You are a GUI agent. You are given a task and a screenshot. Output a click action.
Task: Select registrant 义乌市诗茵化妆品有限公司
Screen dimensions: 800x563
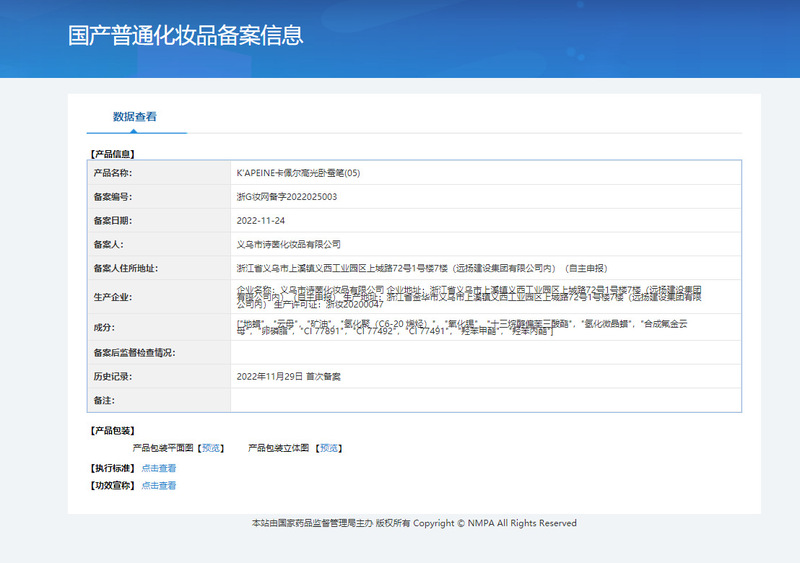[288, 244]
